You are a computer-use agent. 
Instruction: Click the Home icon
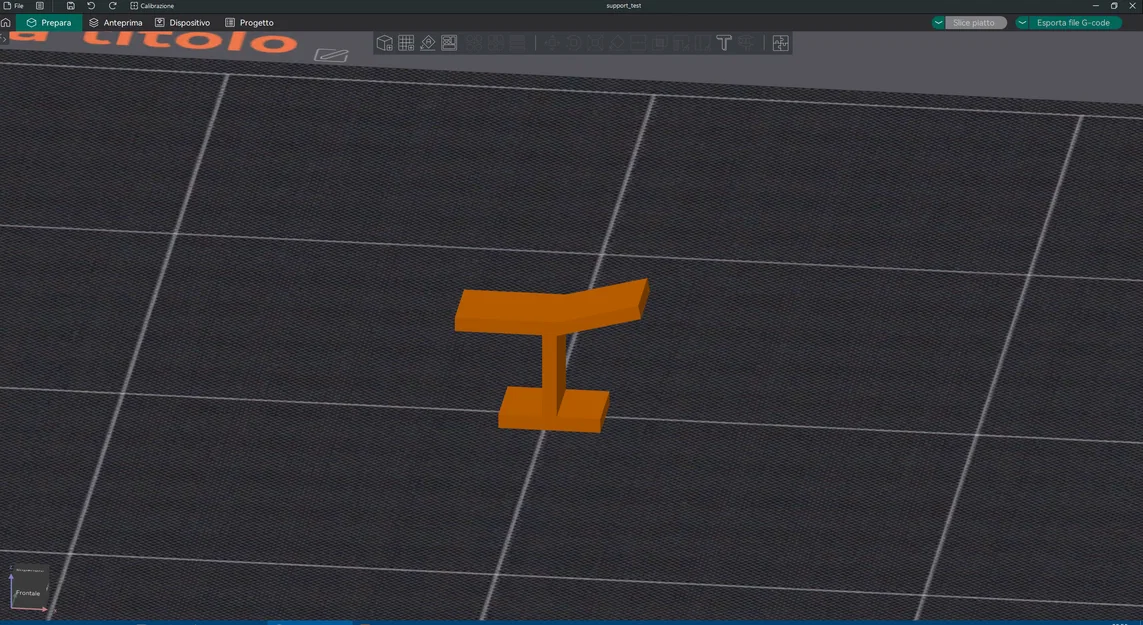point(7,22)
